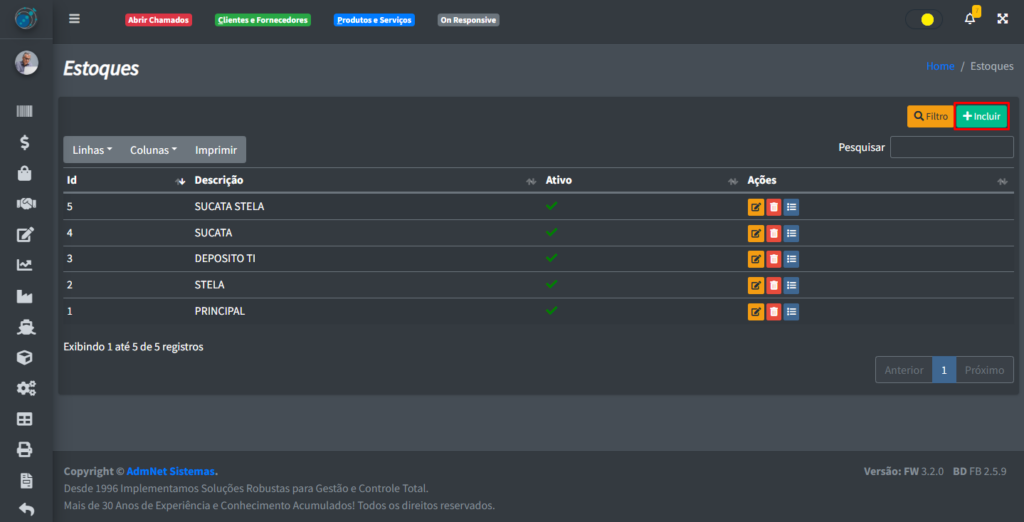Open the barcode icon in the sidebar
This screenshot has height=522, width=1024.
pos(25,112)
